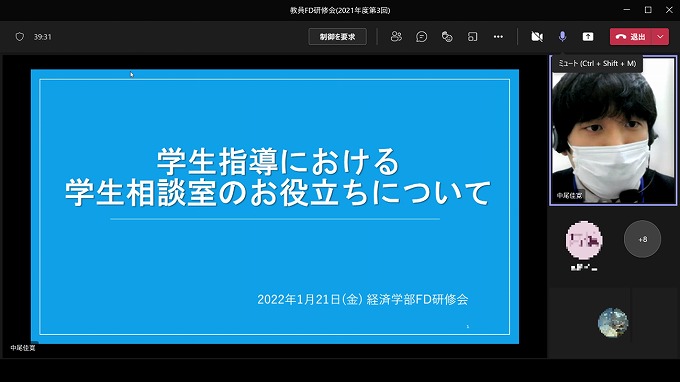Minimize the meeting window
Screen dimensions: 680x382
pyautogui.click(x=627, y=10)
